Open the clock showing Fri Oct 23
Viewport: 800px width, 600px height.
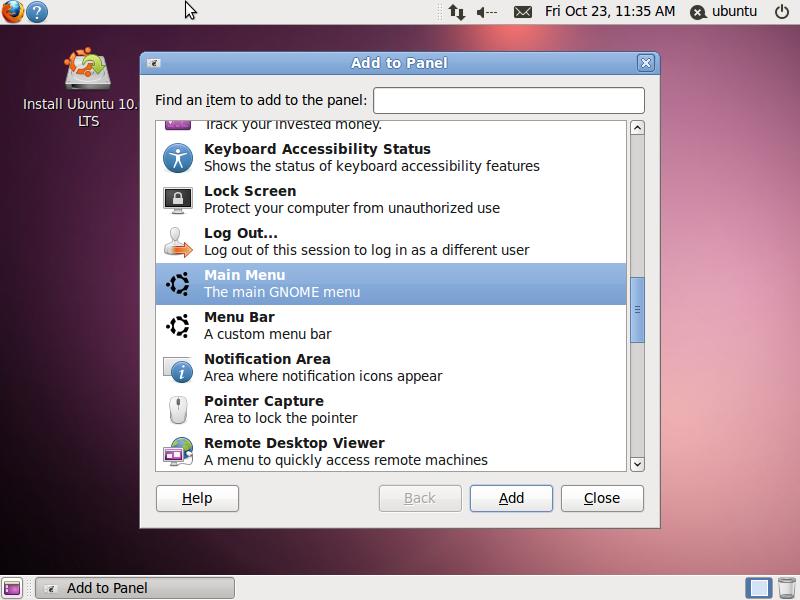610,11
